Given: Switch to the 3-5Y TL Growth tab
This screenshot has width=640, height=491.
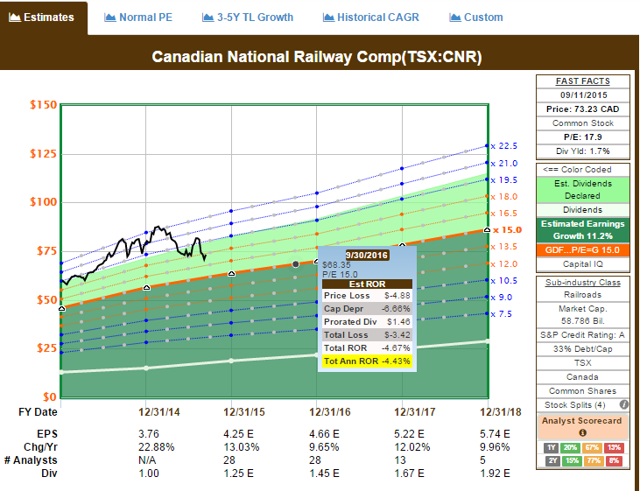Looking at the screenshot, I should click(x=248, y=18).
